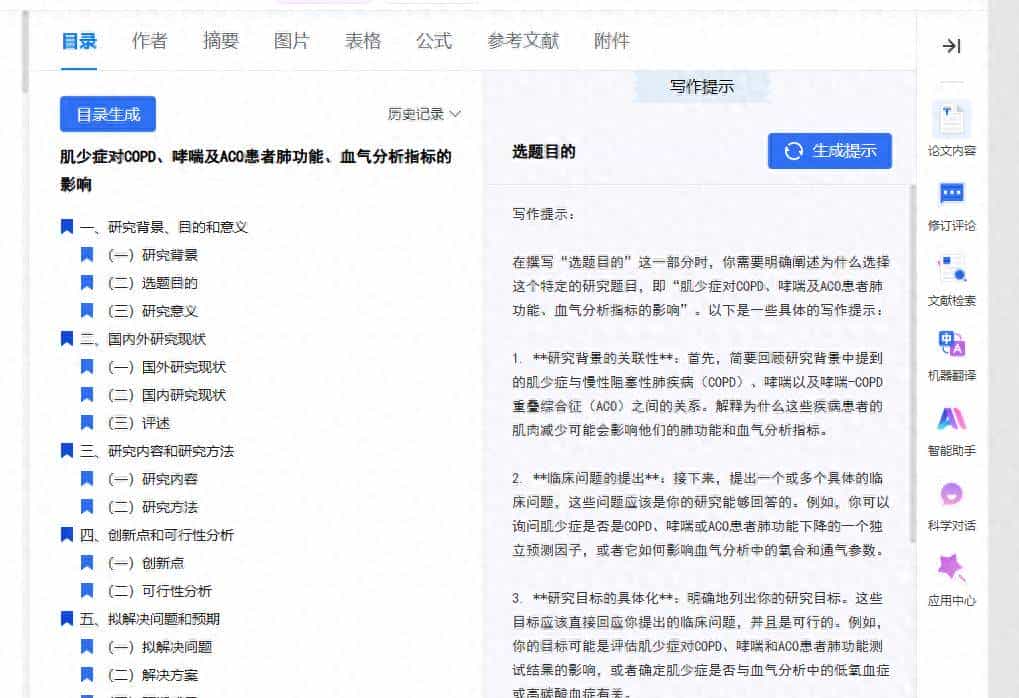Collapse the 二、国内外研究现状 section
Image resolution: width=1019 pixels, height=698 pixels.
65,339
